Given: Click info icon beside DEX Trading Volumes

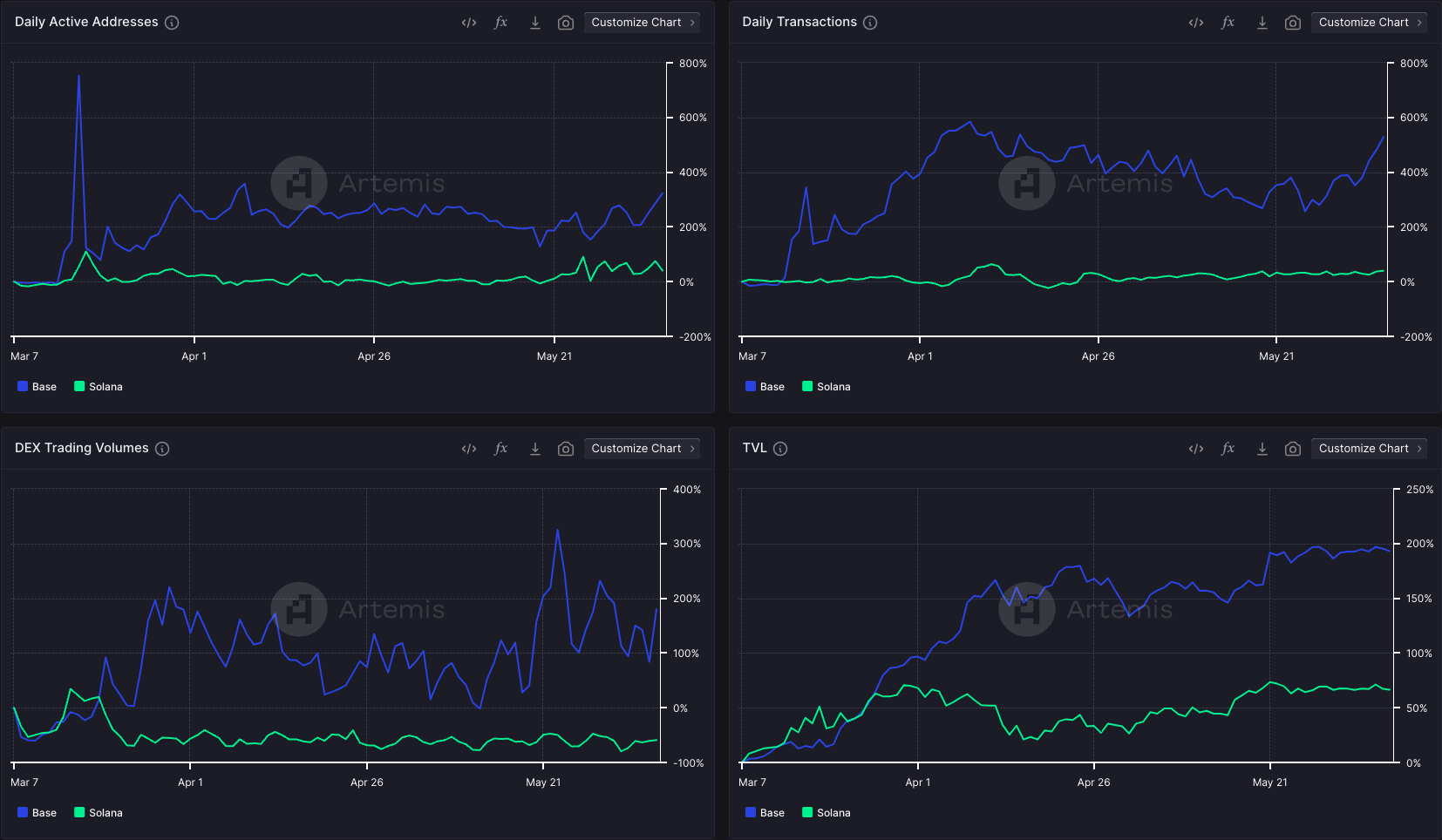Looking at the screenshot, I should pyautogui.click(x=162, y=449).
